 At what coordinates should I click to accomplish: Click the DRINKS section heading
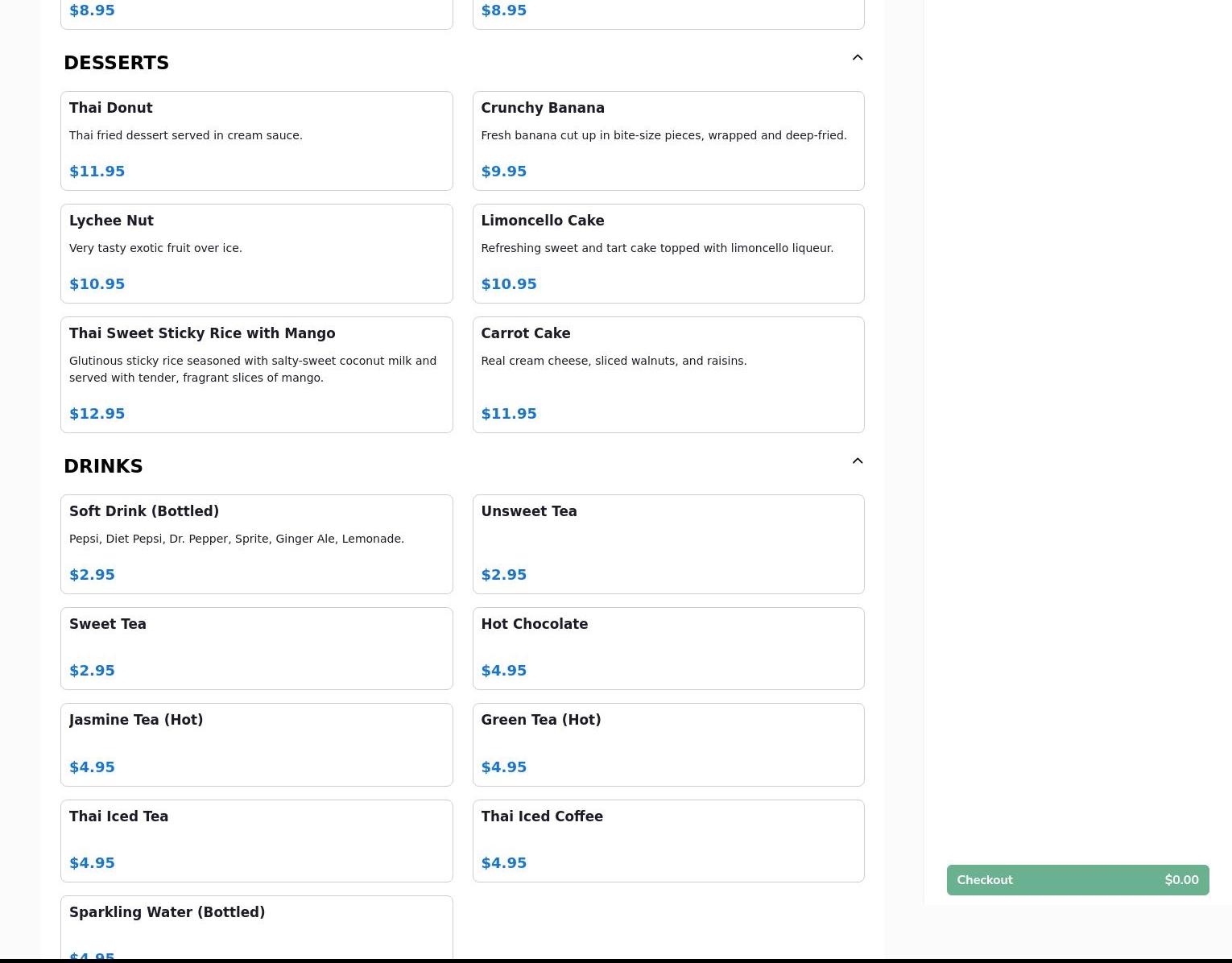(103, 466)
